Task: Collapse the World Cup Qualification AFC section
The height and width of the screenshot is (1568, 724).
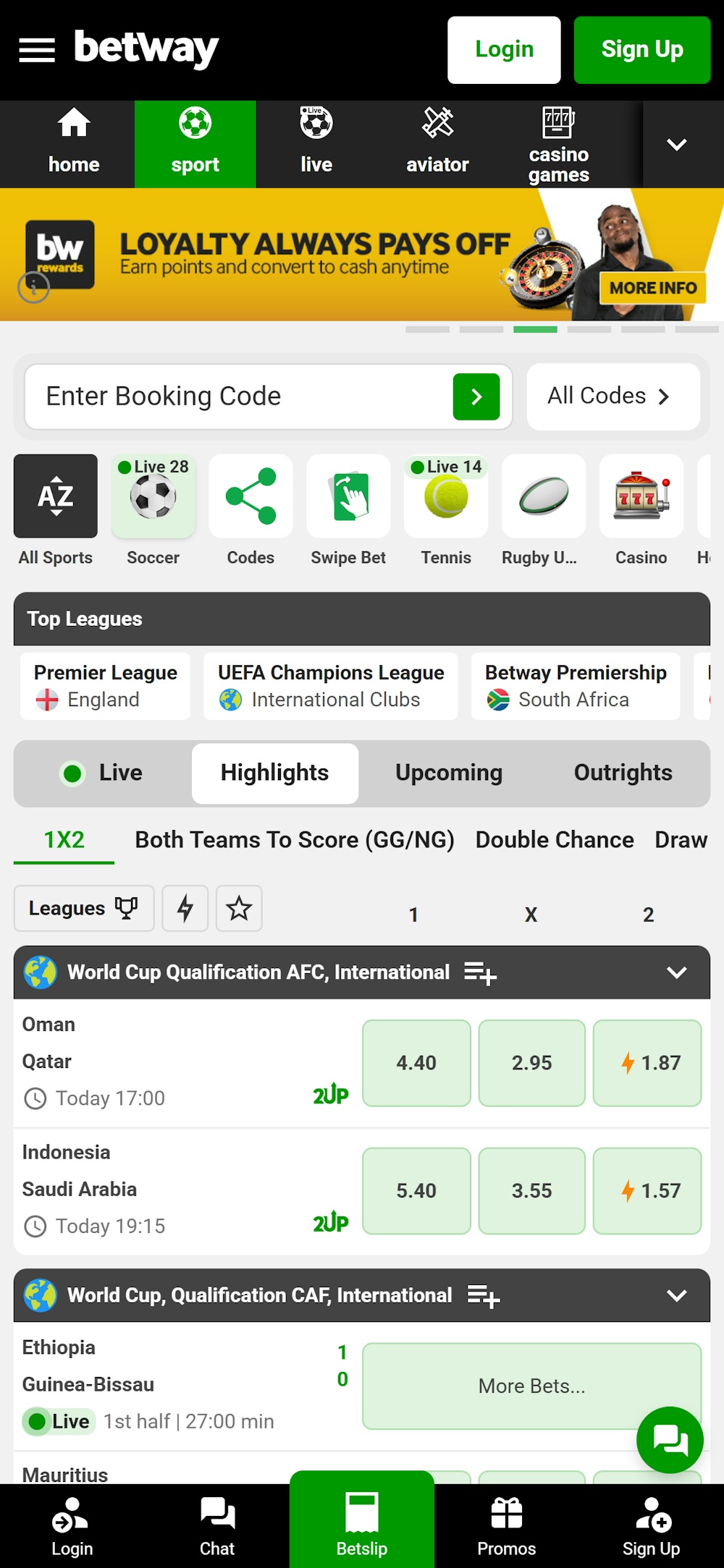Action: pos(678,972)
